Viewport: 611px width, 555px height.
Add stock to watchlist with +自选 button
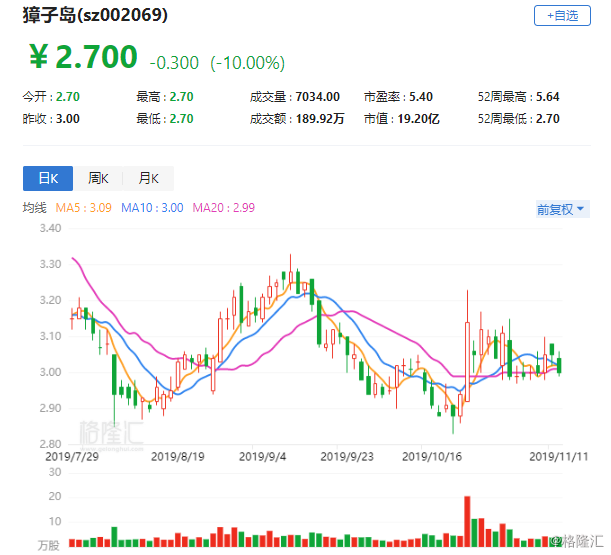point(562,16)
